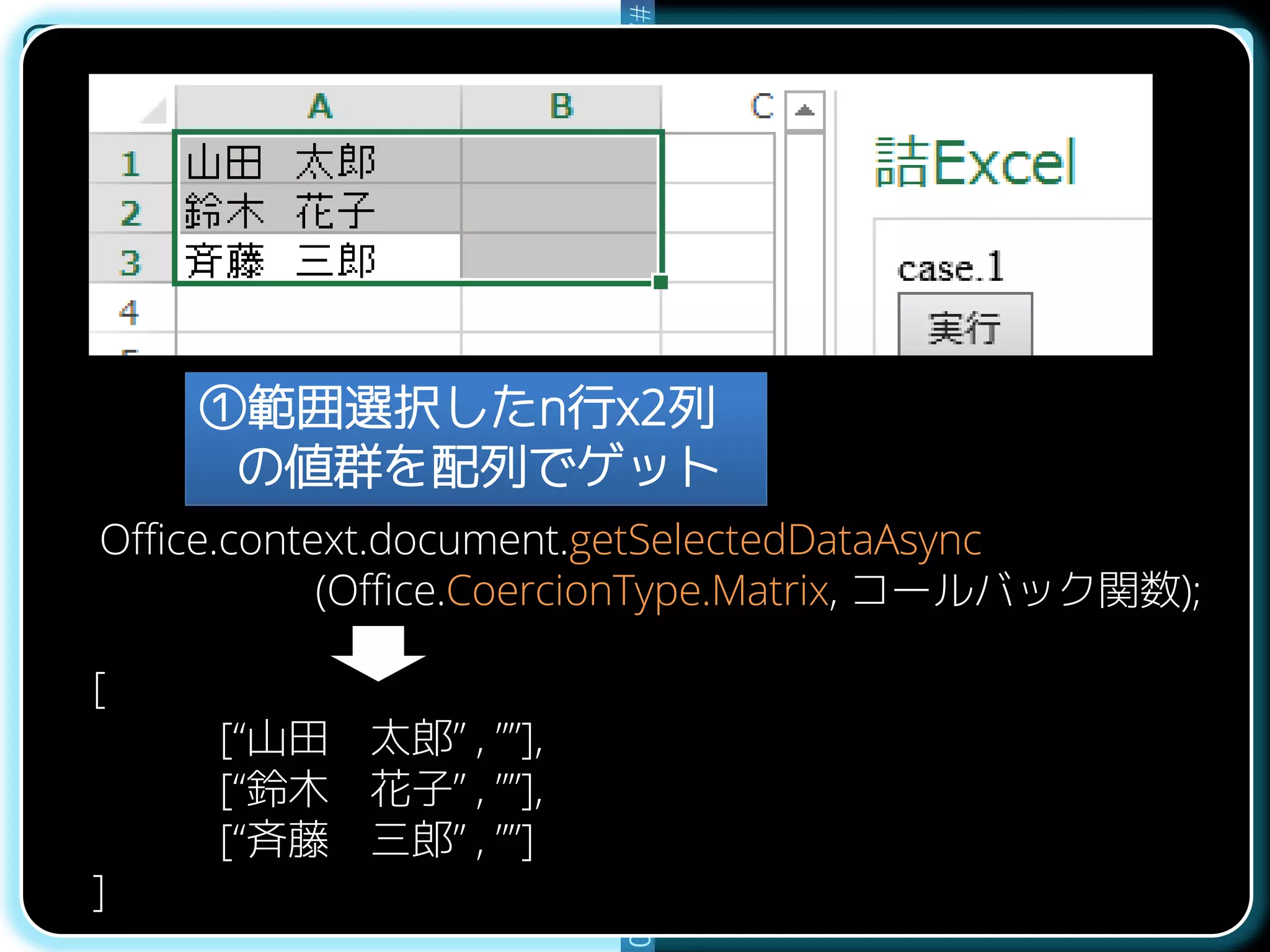Click the vertical scrollbar track

805,245
